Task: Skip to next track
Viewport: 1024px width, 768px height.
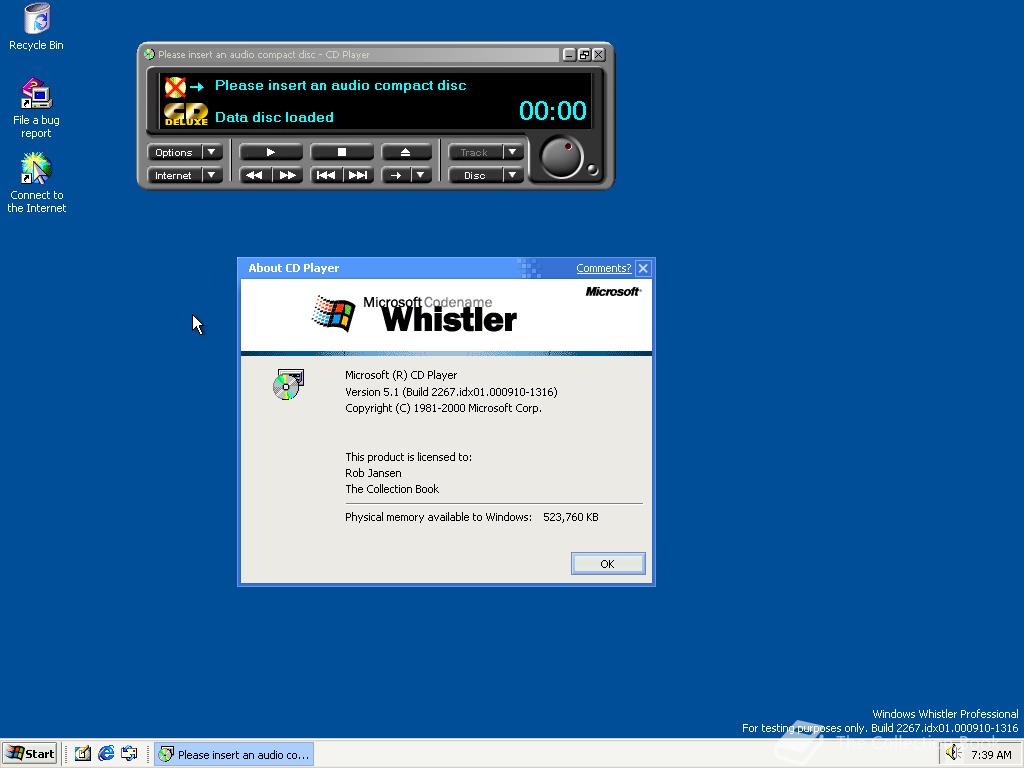Action: (x=358, y=175)
